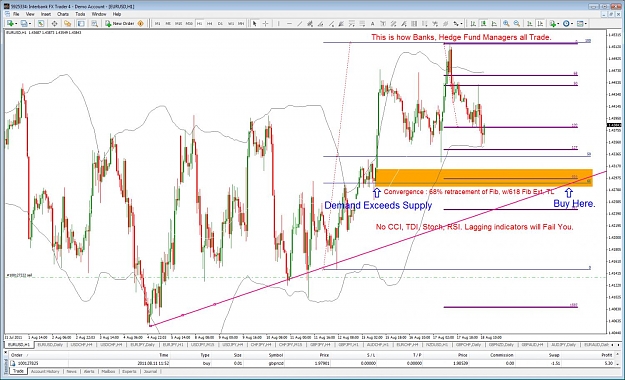Screen dimensions: 625x380
Task: Toggle the chart shift icon
Action: point(540,24)
